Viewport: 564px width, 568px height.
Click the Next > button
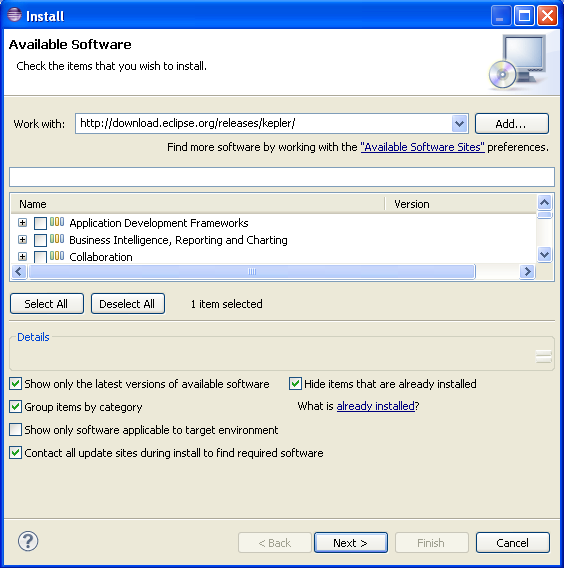351,543
